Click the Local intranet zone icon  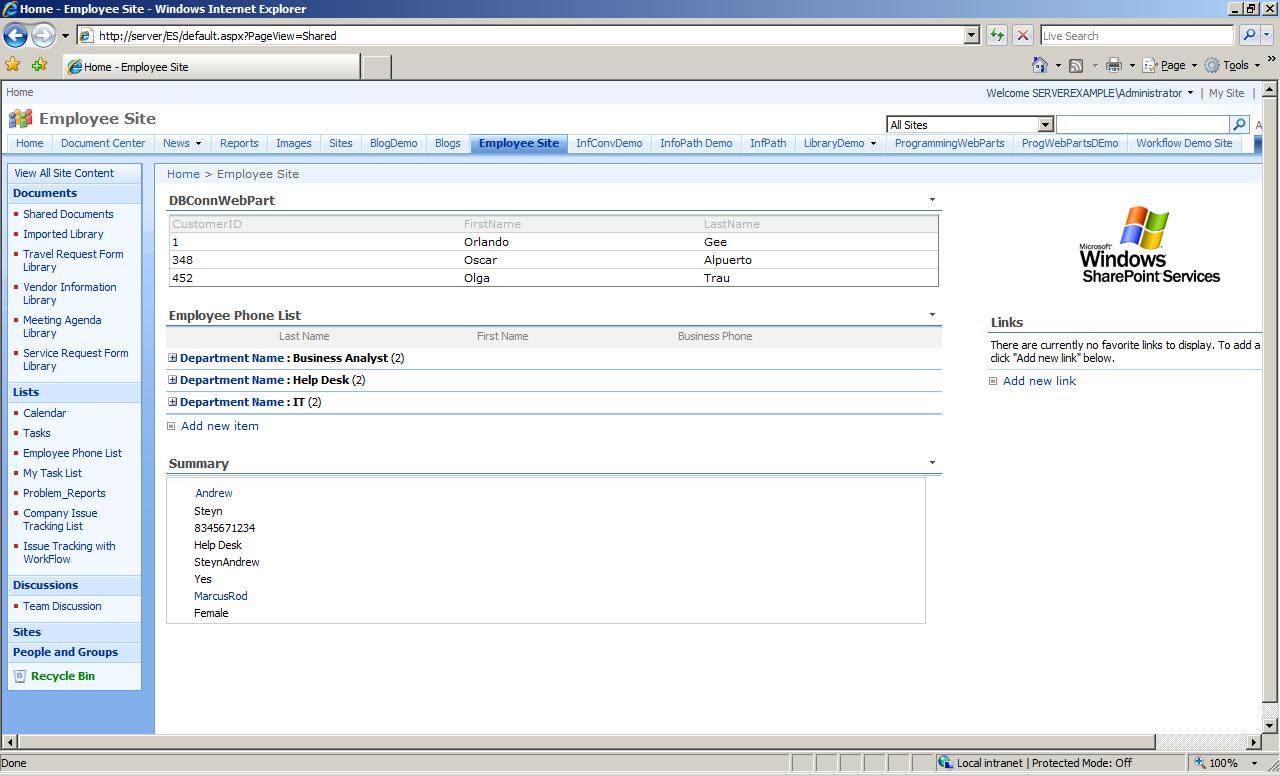(x=945, y=763)
